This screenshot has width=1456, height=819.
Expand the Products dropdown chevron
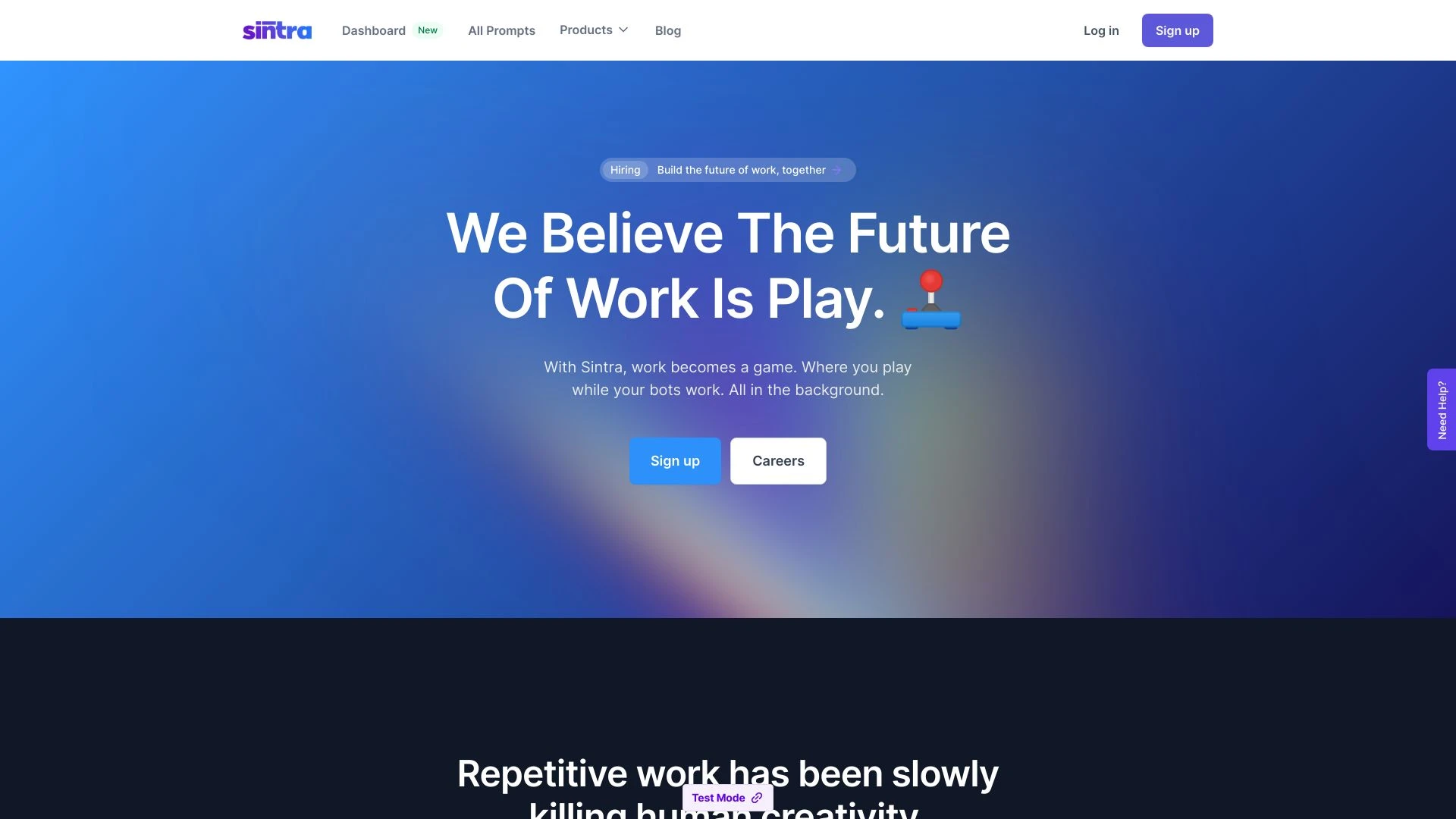pyautogui.click(x=623, y=30)
